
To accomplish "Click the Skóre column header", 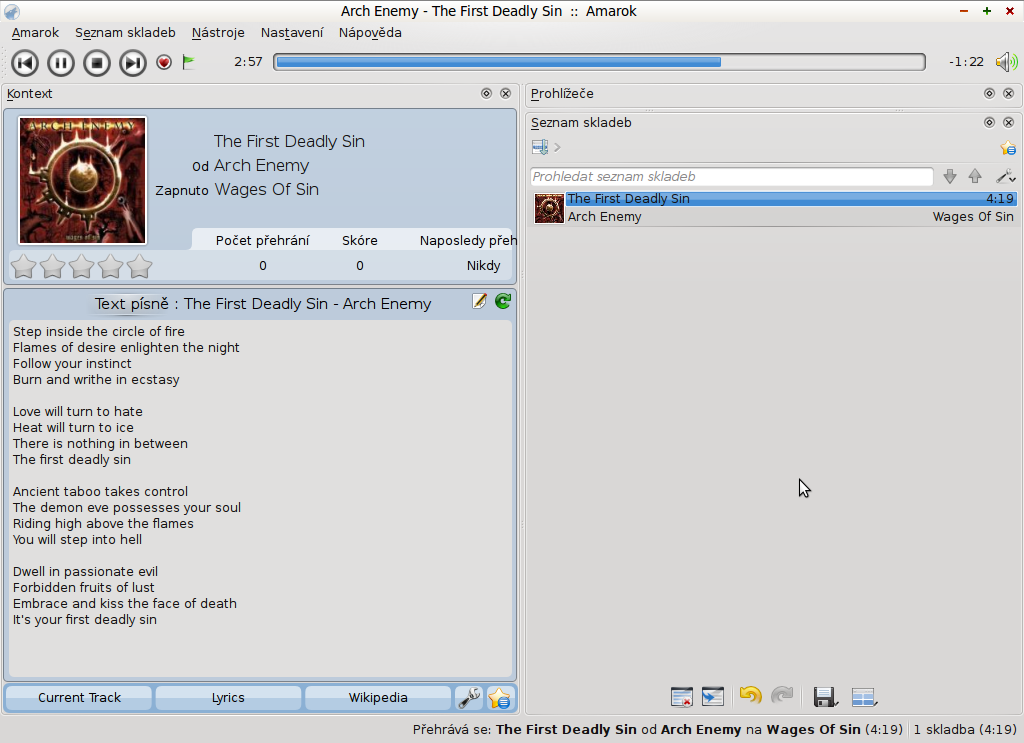I will click(360, 240).
